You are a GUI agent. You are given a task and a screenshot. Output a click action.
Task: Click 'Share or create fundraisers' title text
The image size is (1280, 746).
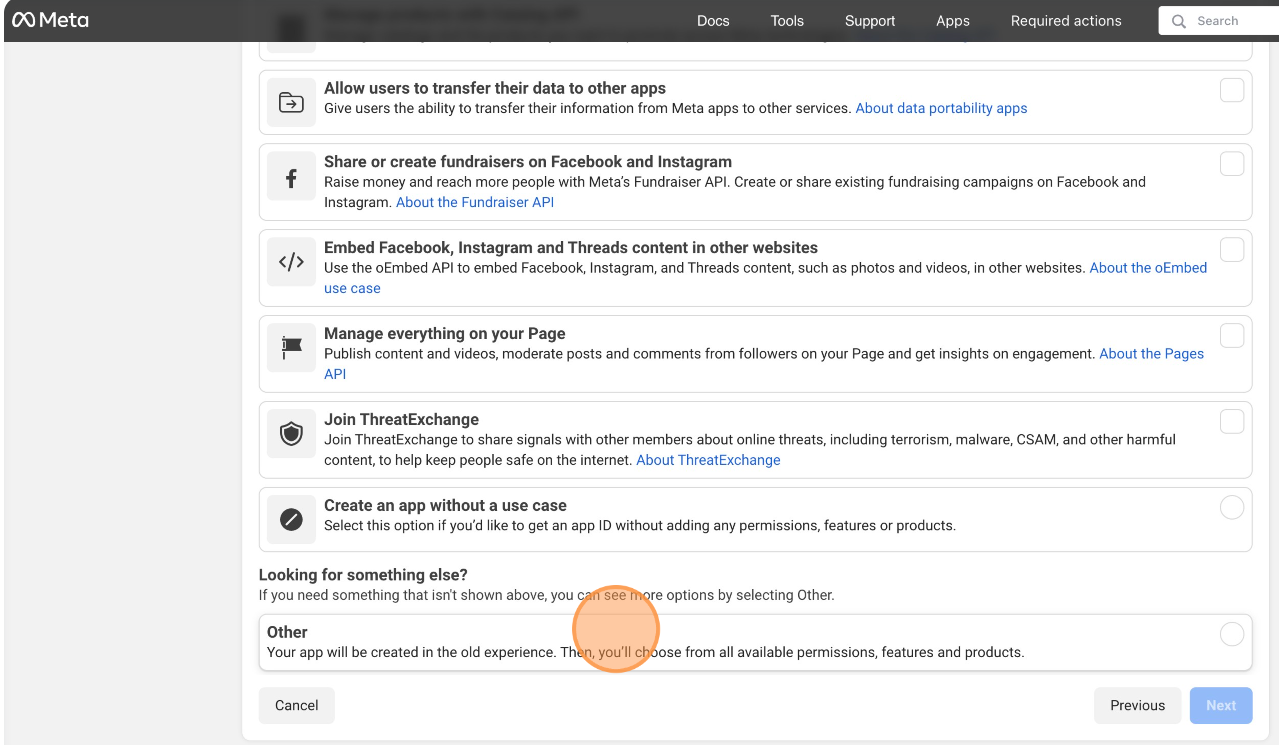(x=528, y=162)
